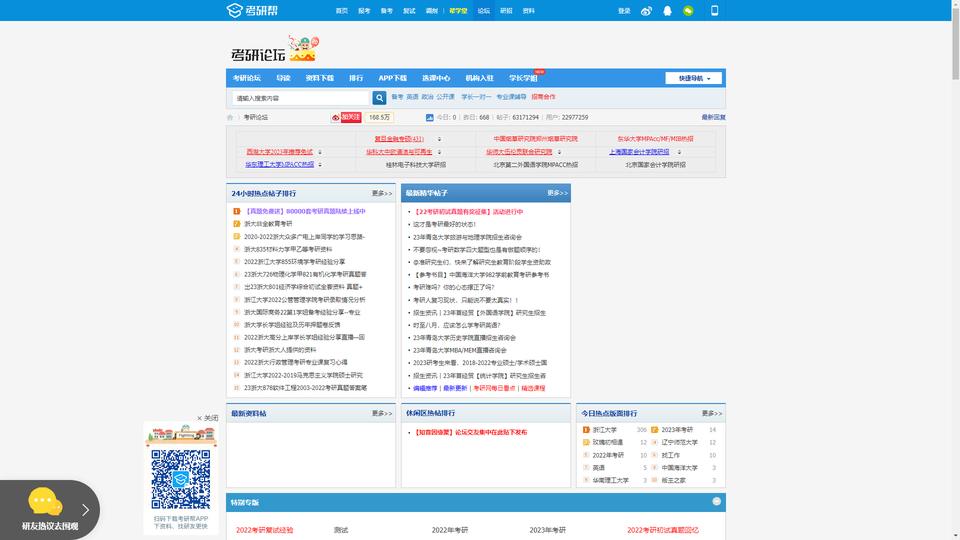
Task: Open 更多>> in 24小时热点帖子排行
Action: pos(382,193)
